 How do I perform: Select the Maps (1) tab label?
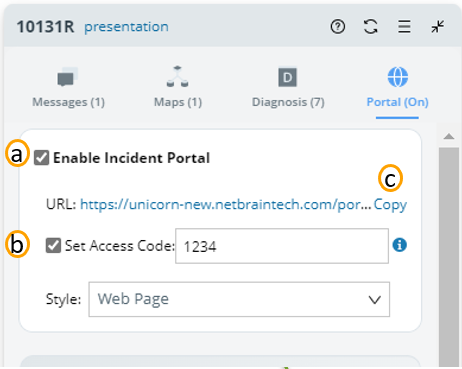(x=178, y=102)
